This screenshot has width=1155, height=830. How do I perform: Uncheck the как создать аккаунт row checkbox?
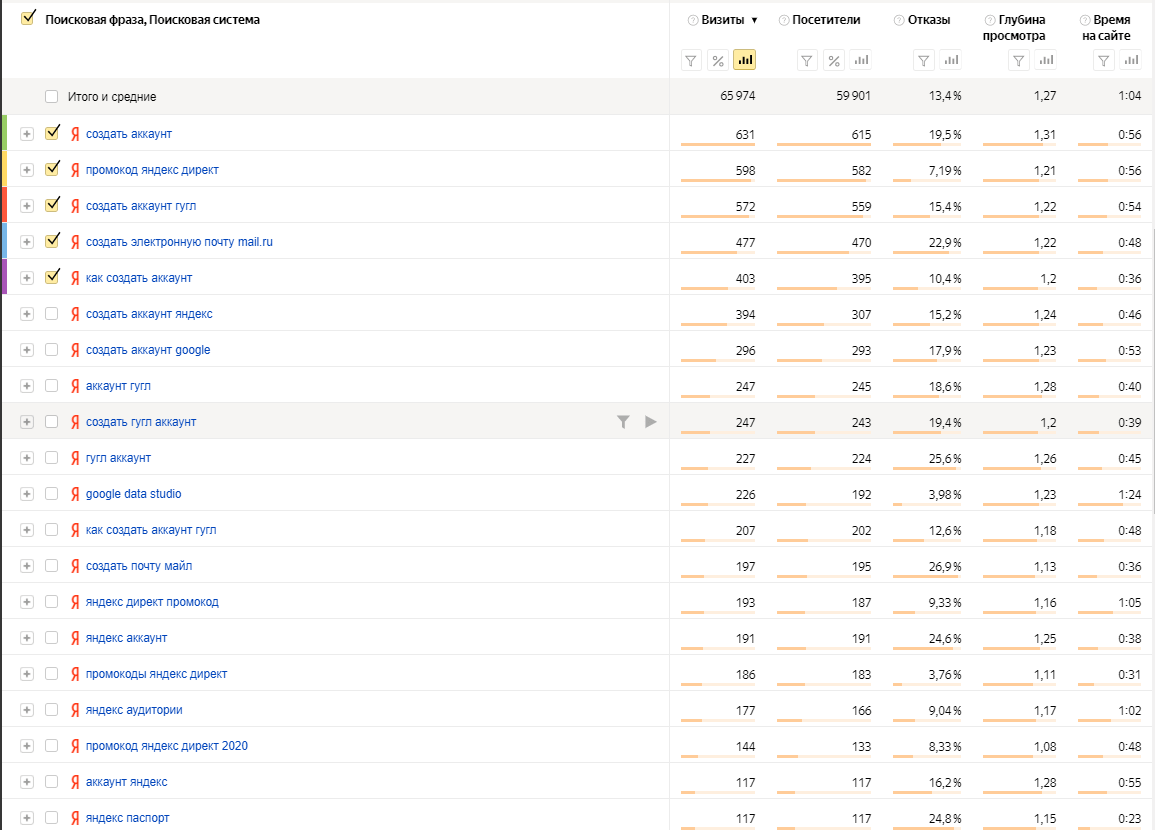(52, 277)
